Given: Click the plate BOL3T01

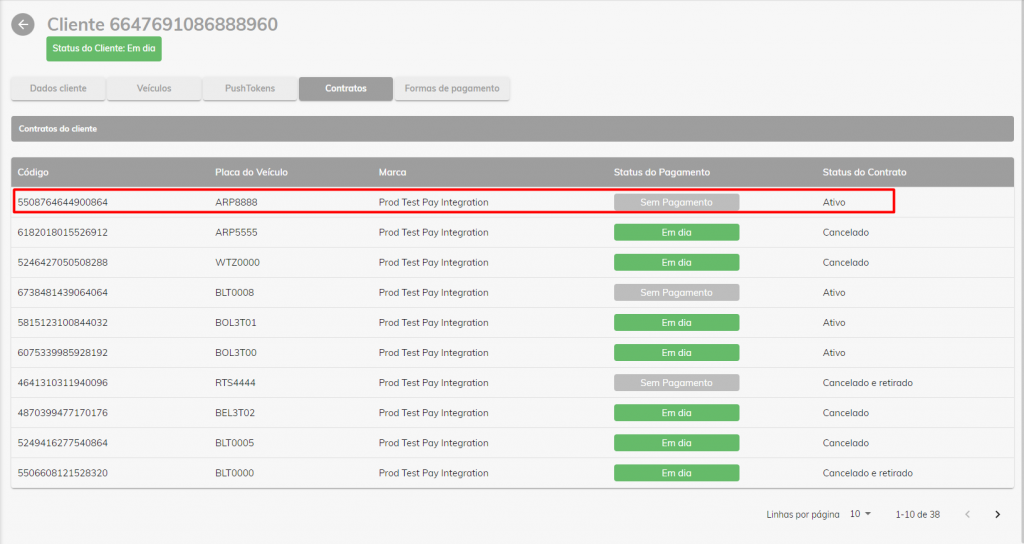Looking at the screenshot, I should (x=236, y=323).
